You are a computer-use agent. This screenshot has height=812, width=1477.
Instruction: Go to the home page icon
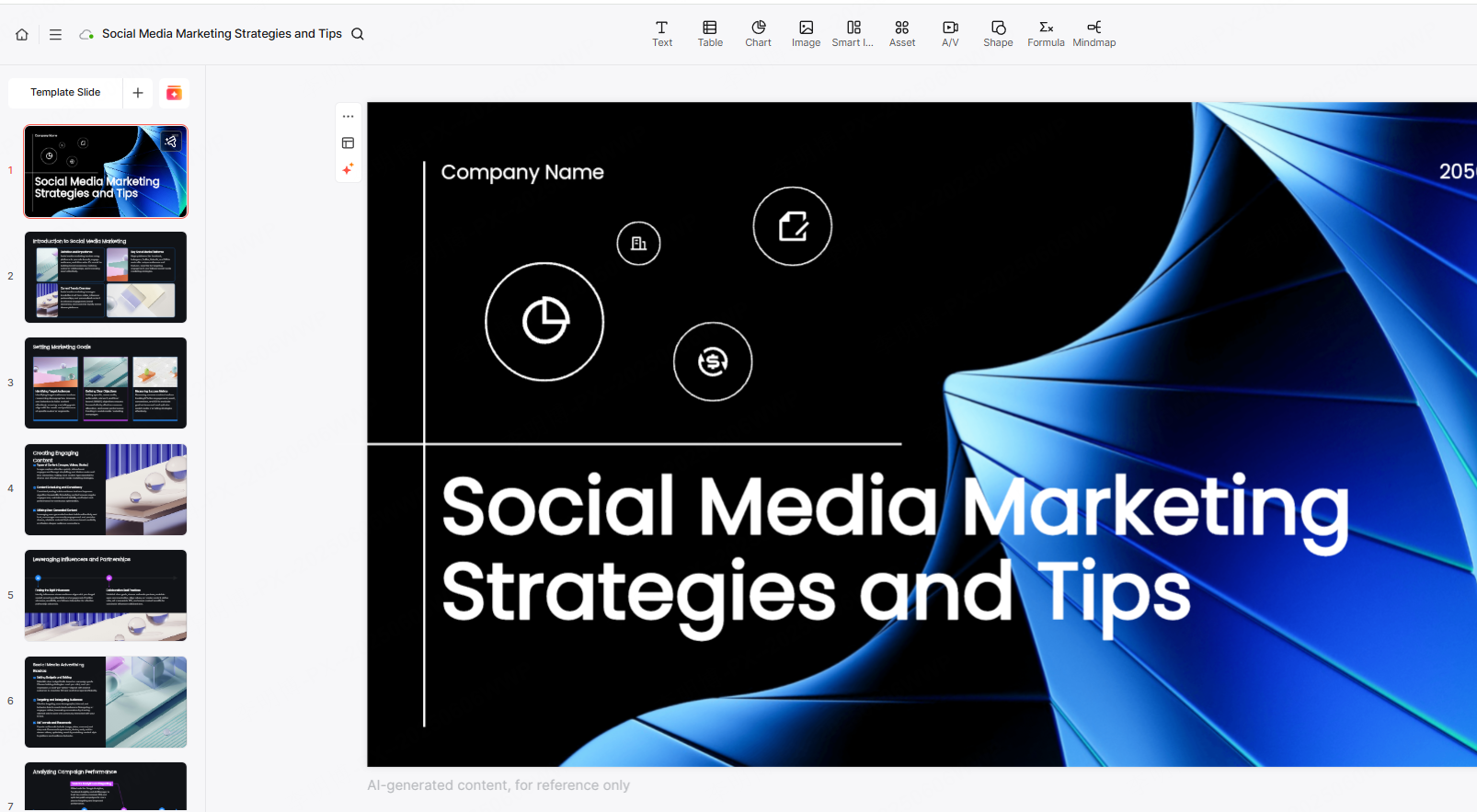[x=22, y=34]
